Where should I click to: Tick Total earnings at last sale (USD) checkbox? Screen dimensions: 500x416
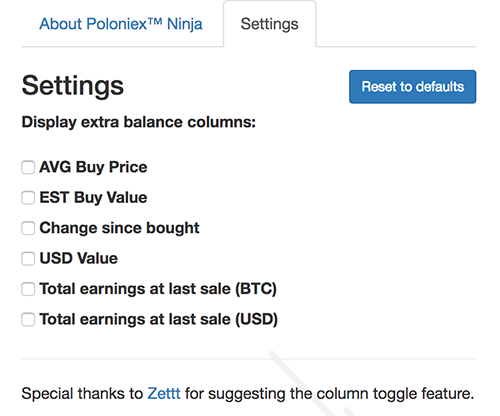28,319
